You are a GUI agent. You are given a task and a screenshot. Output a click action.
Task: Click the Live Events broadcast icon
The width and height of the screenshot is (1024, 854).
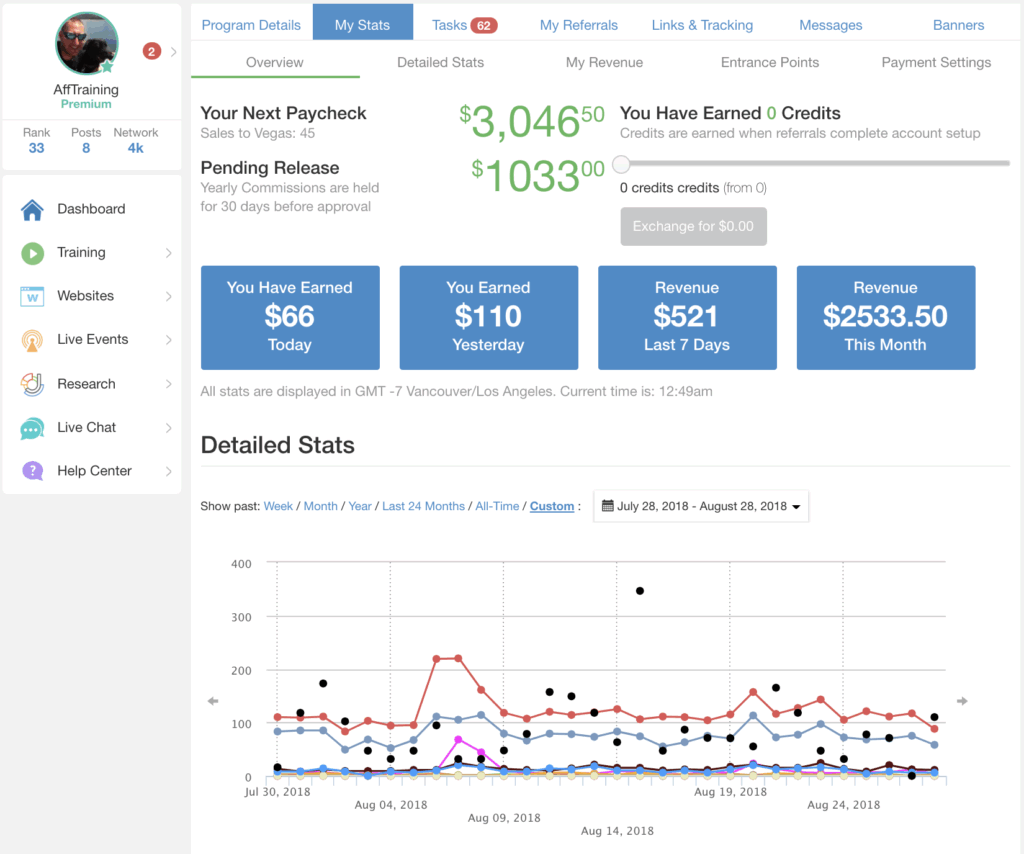click(32, 340)
